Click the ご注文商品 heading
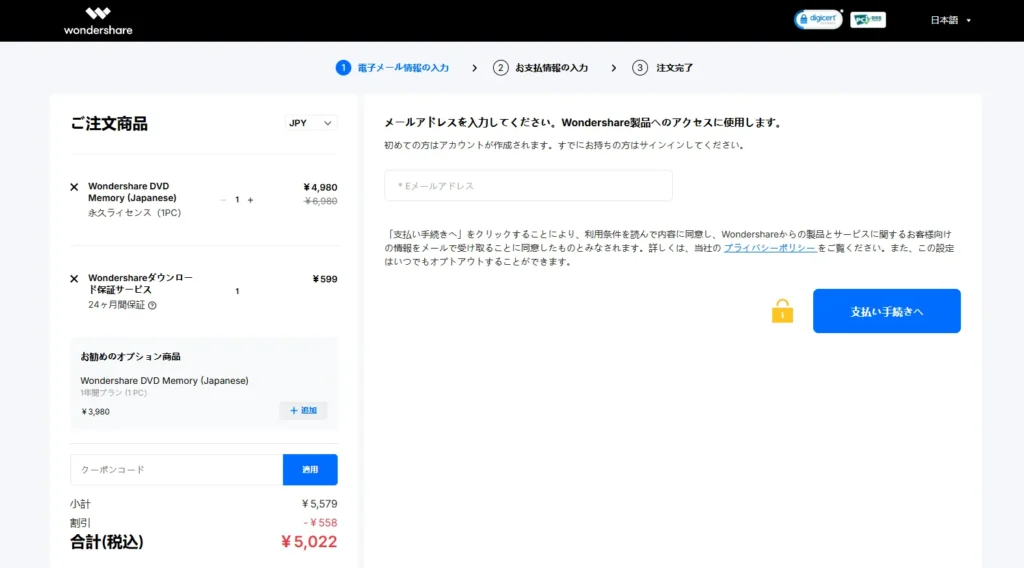 pyautogui.click(x=109, y=123)
